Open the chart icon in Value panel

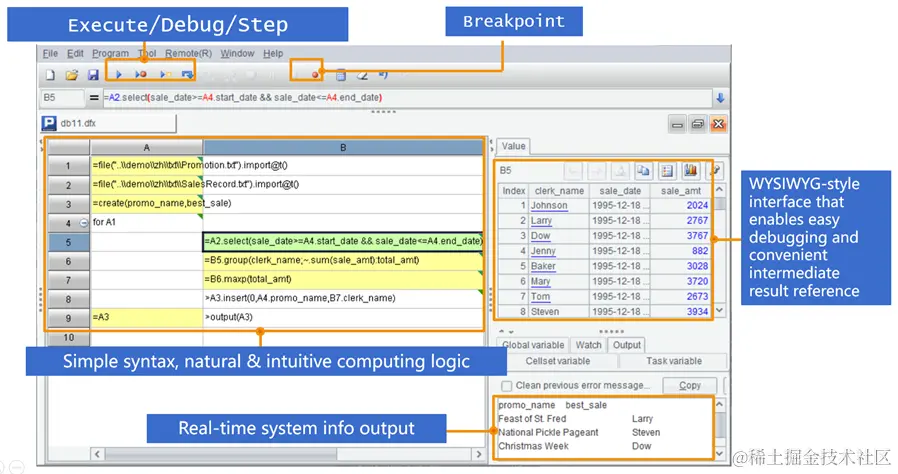click(x=690, y=170)
